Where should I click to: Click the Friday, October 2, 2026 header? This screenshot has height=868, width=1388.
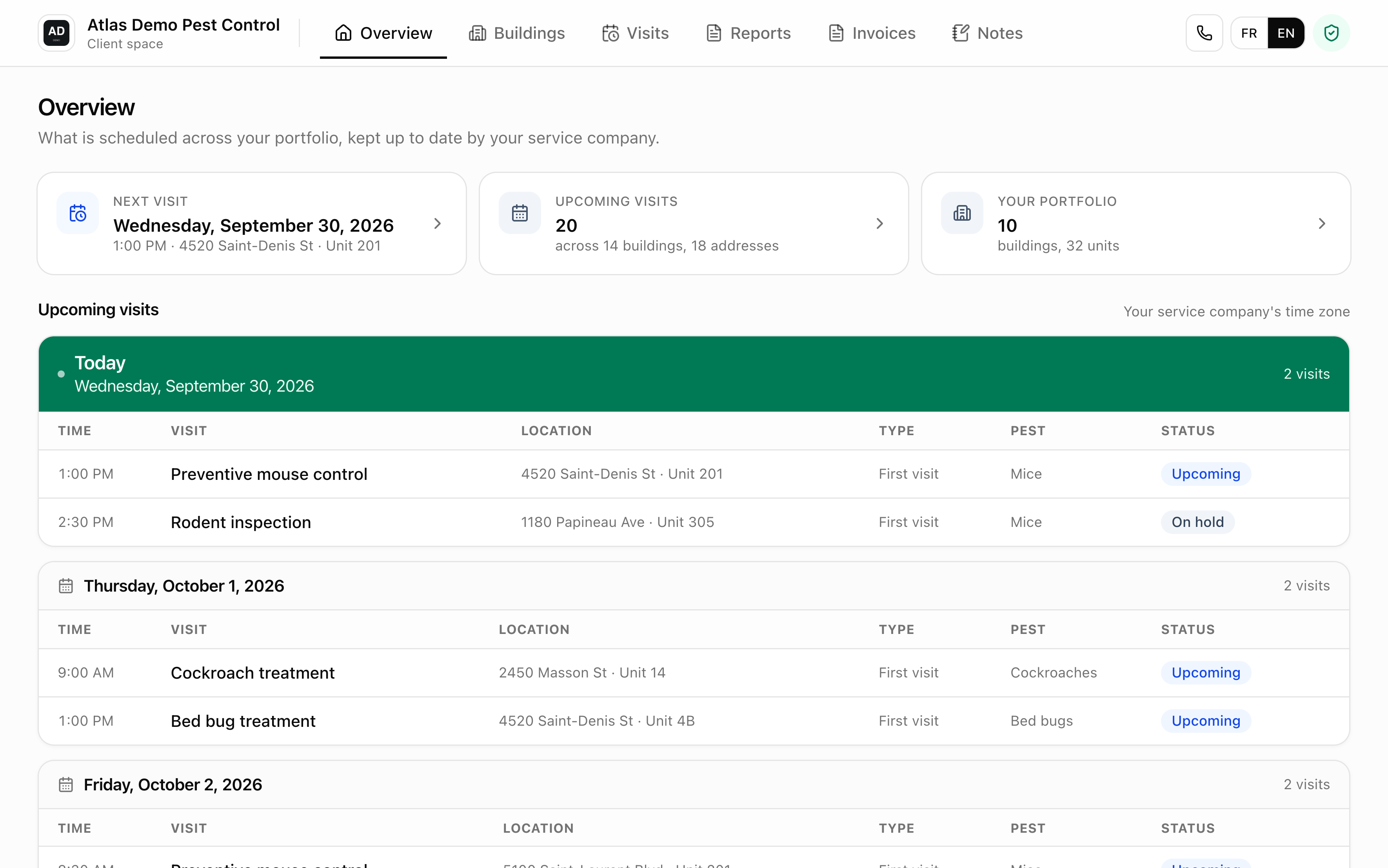(694, 784)
